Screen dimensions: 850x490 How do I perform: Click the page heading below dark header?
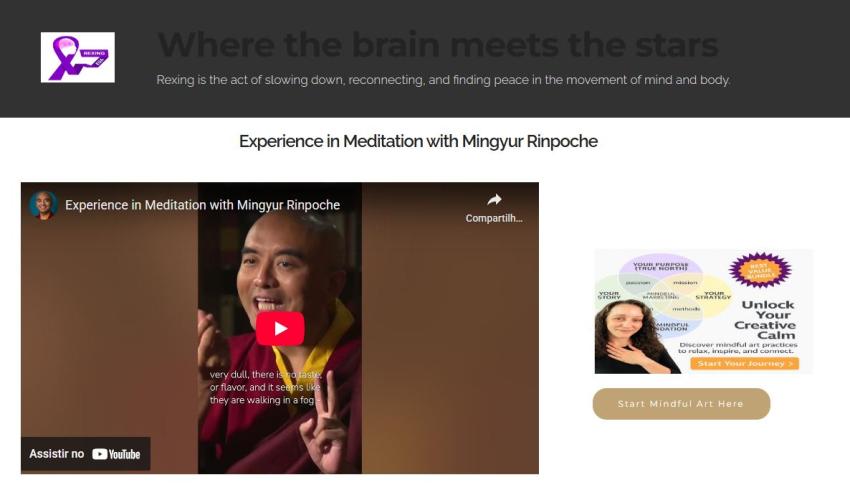(x=418, y=141)
